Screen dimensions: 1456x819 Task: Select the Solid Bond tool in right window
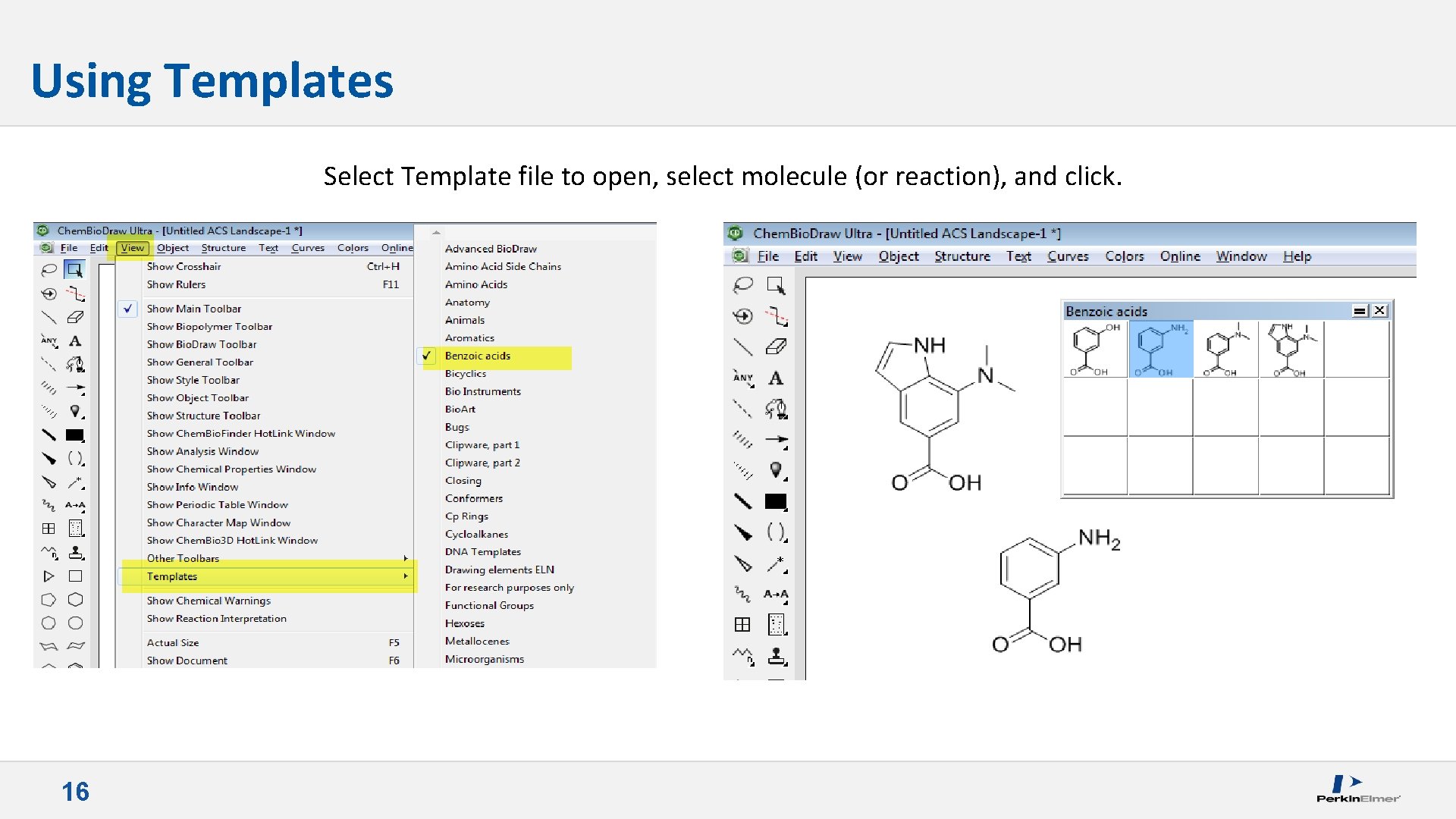click(x=743, y=347)
